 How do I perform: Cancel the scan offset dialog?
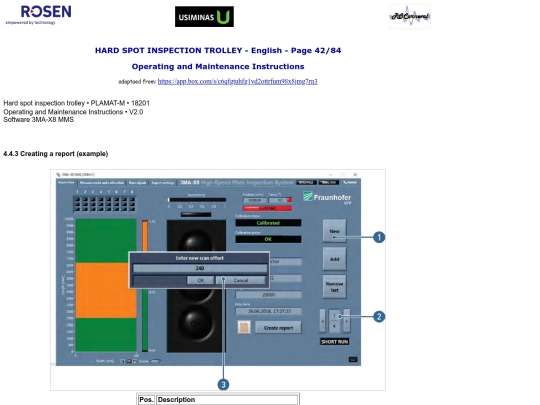point(241,280)
